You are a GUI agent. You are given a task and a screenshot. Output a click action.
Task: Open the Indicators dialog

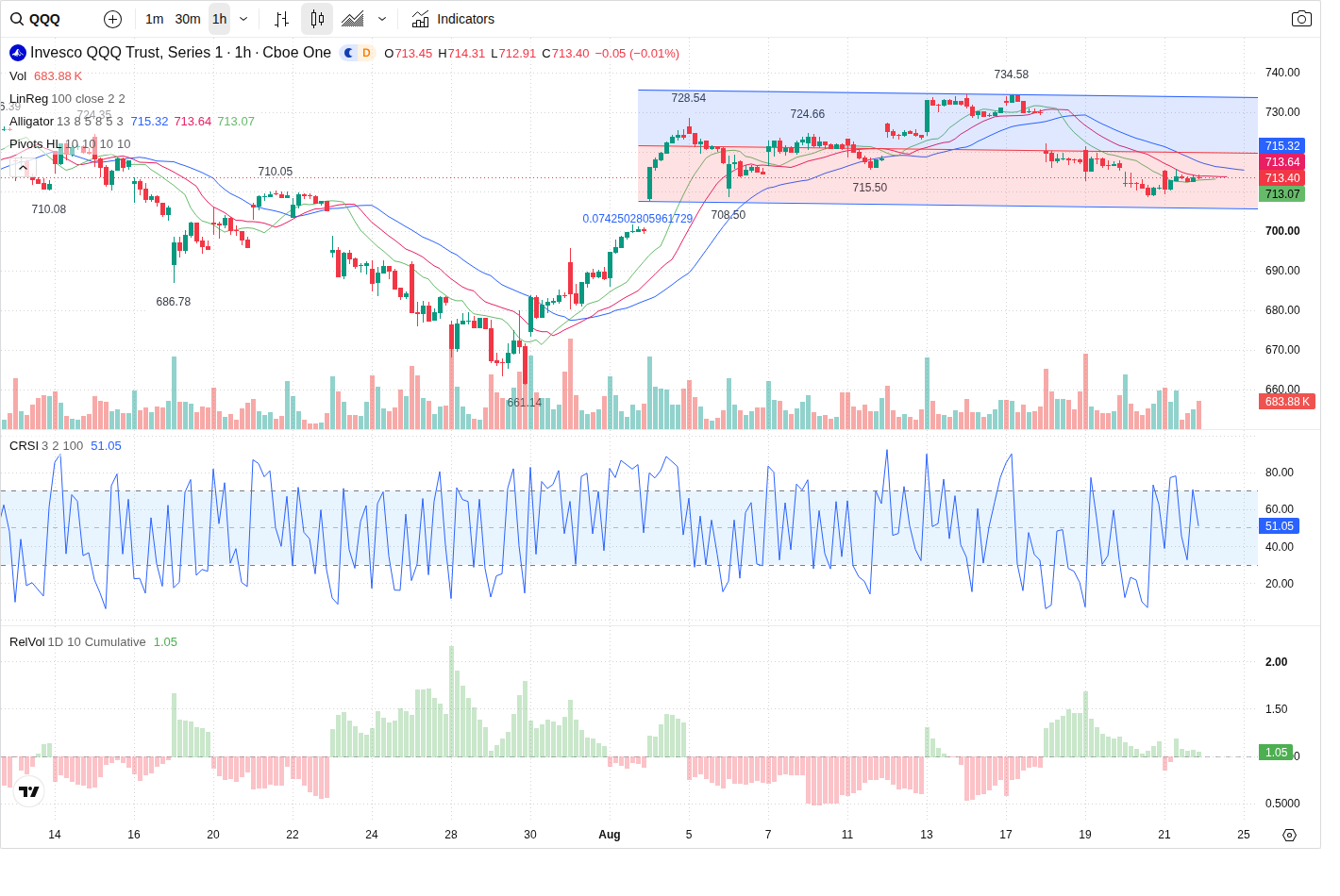pyautogui.click(x=453, y=19)
